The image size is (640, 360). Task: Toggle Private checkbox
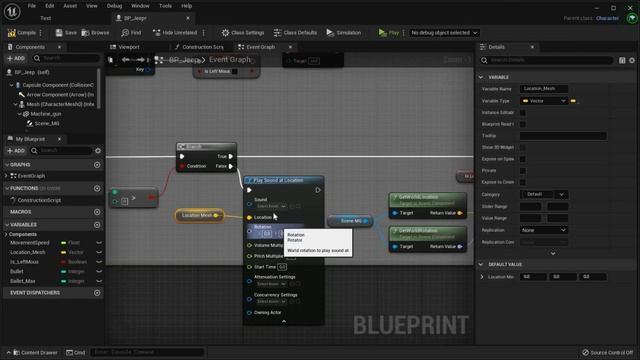522,171
